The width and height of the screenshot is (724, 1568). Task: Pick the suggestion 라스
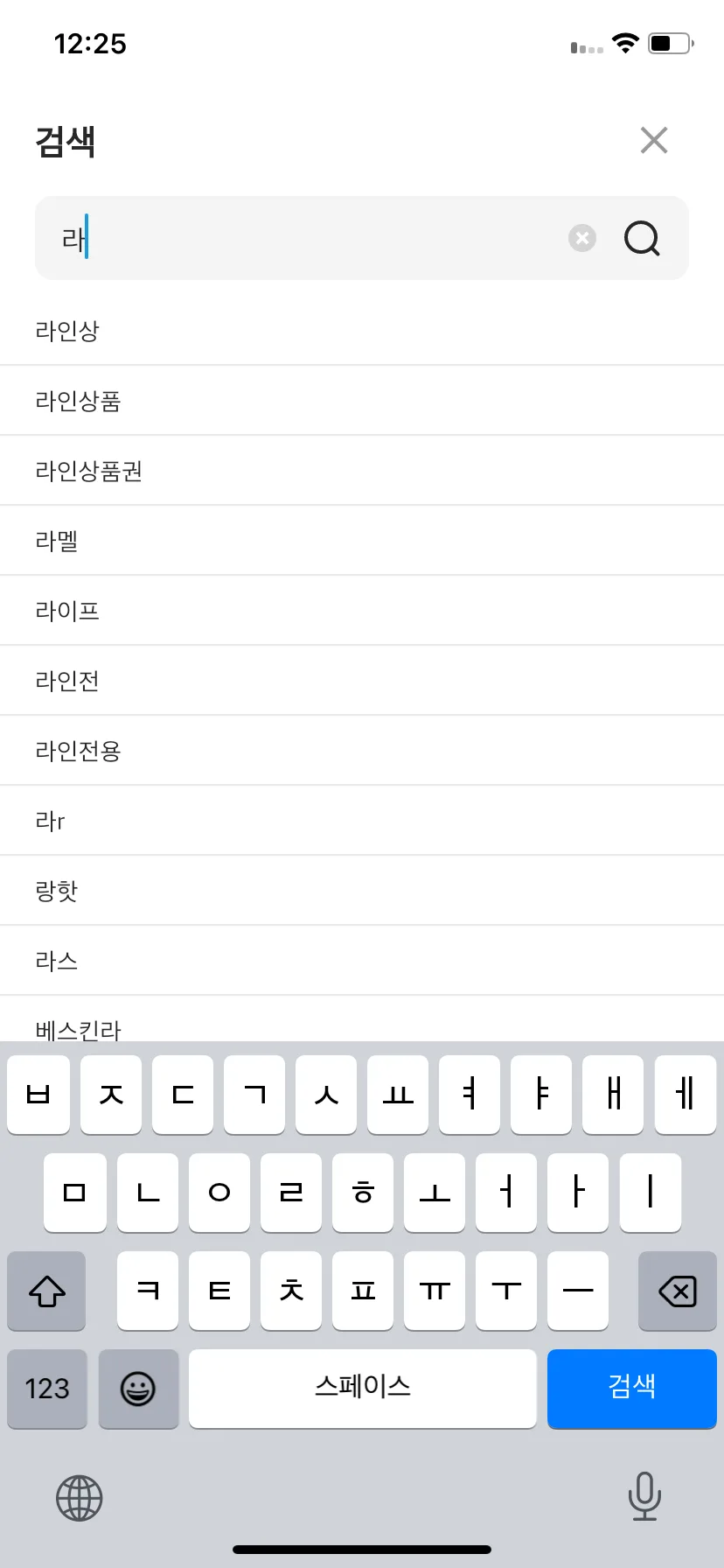coord(362,961)
